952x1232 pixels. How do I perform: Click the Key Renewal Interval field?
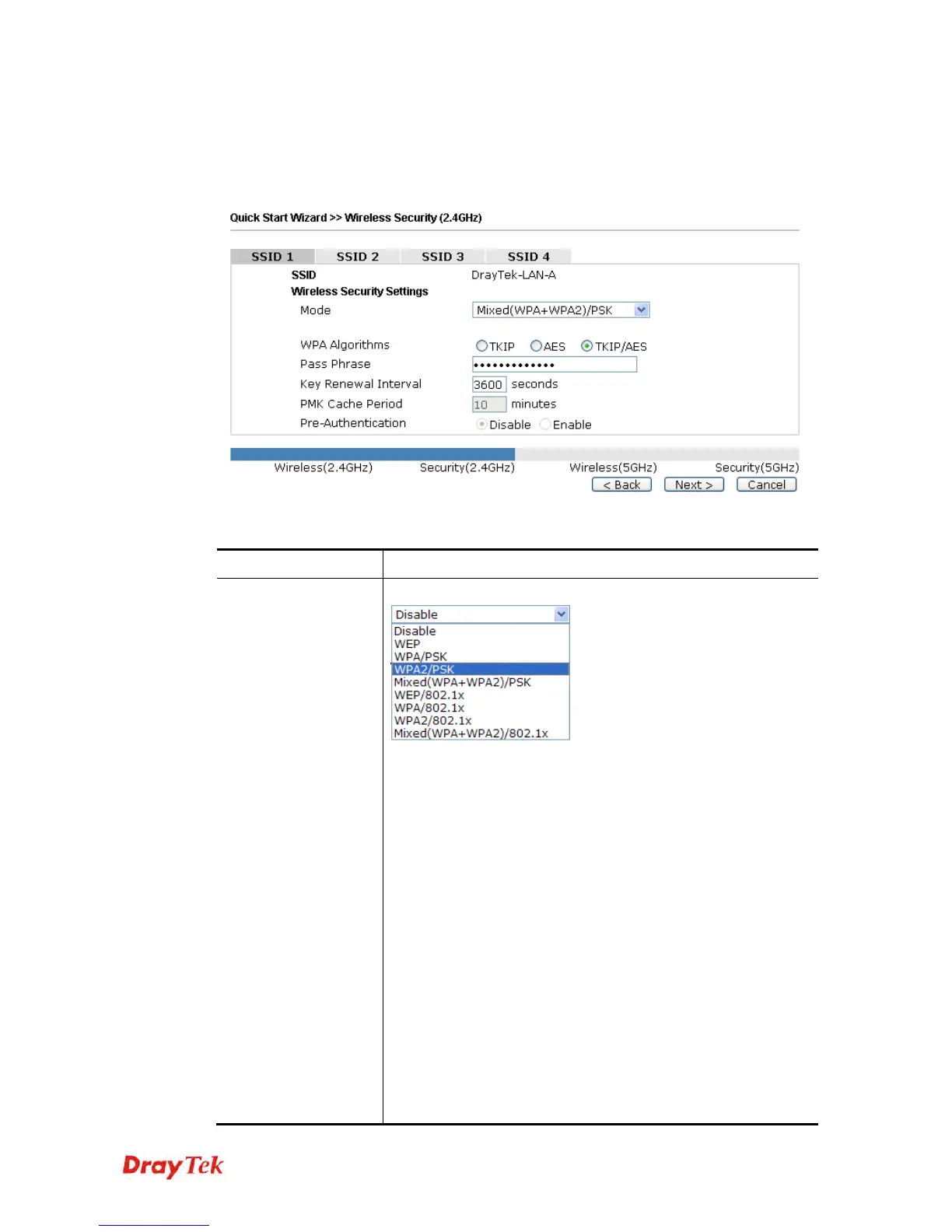tap(489, 384)
